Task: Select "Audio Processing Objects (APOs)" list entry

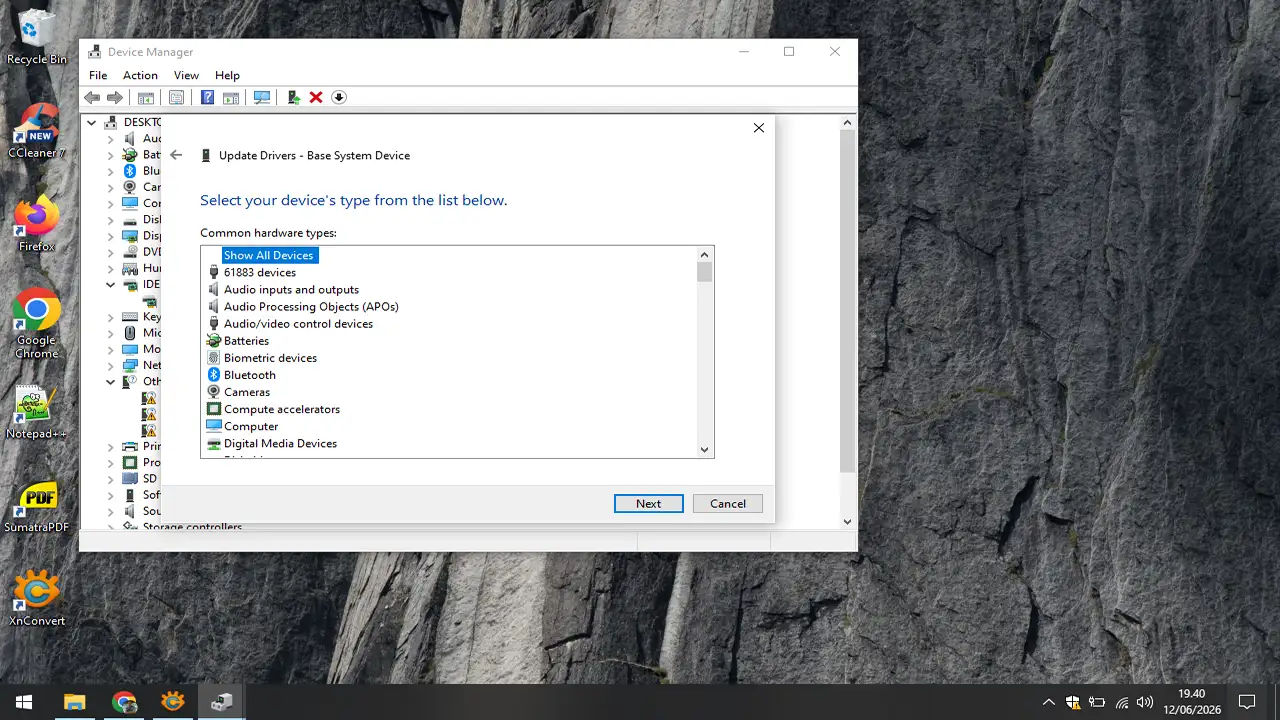Action: pos(311,307)
